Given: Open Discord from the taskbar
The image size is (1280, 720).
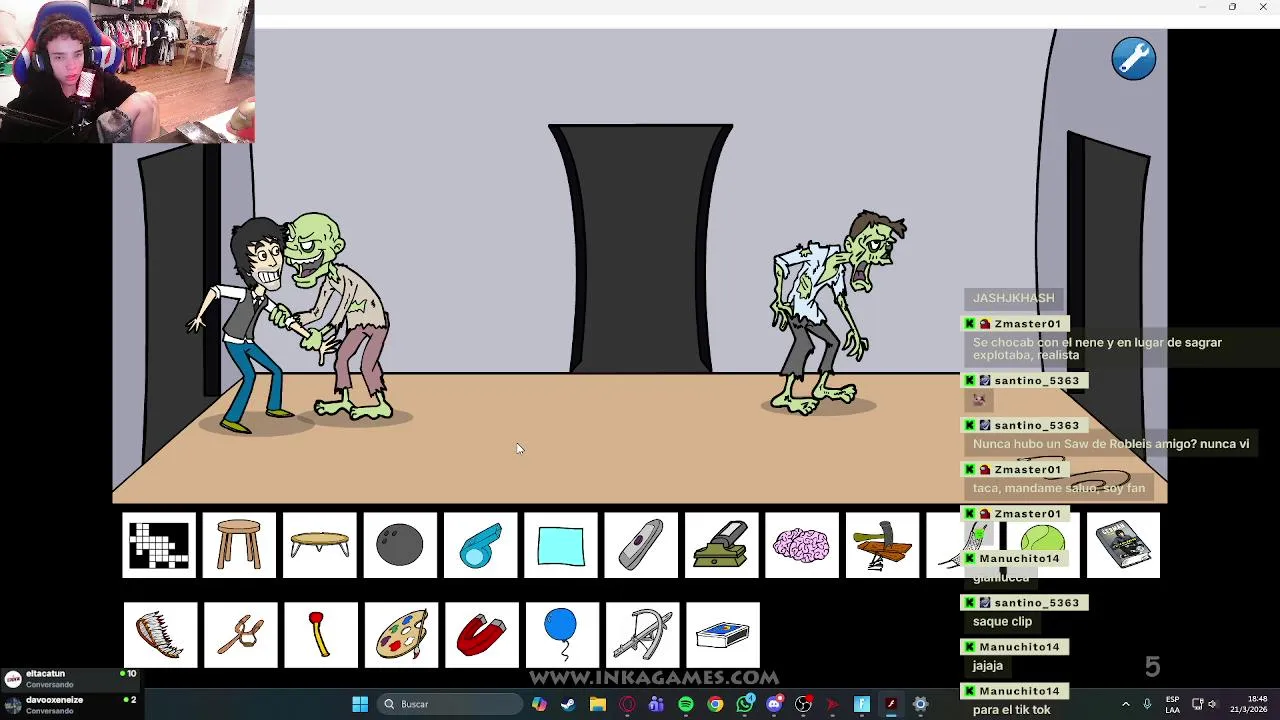Looking at the screenshot, I should [x=774, y=704].
